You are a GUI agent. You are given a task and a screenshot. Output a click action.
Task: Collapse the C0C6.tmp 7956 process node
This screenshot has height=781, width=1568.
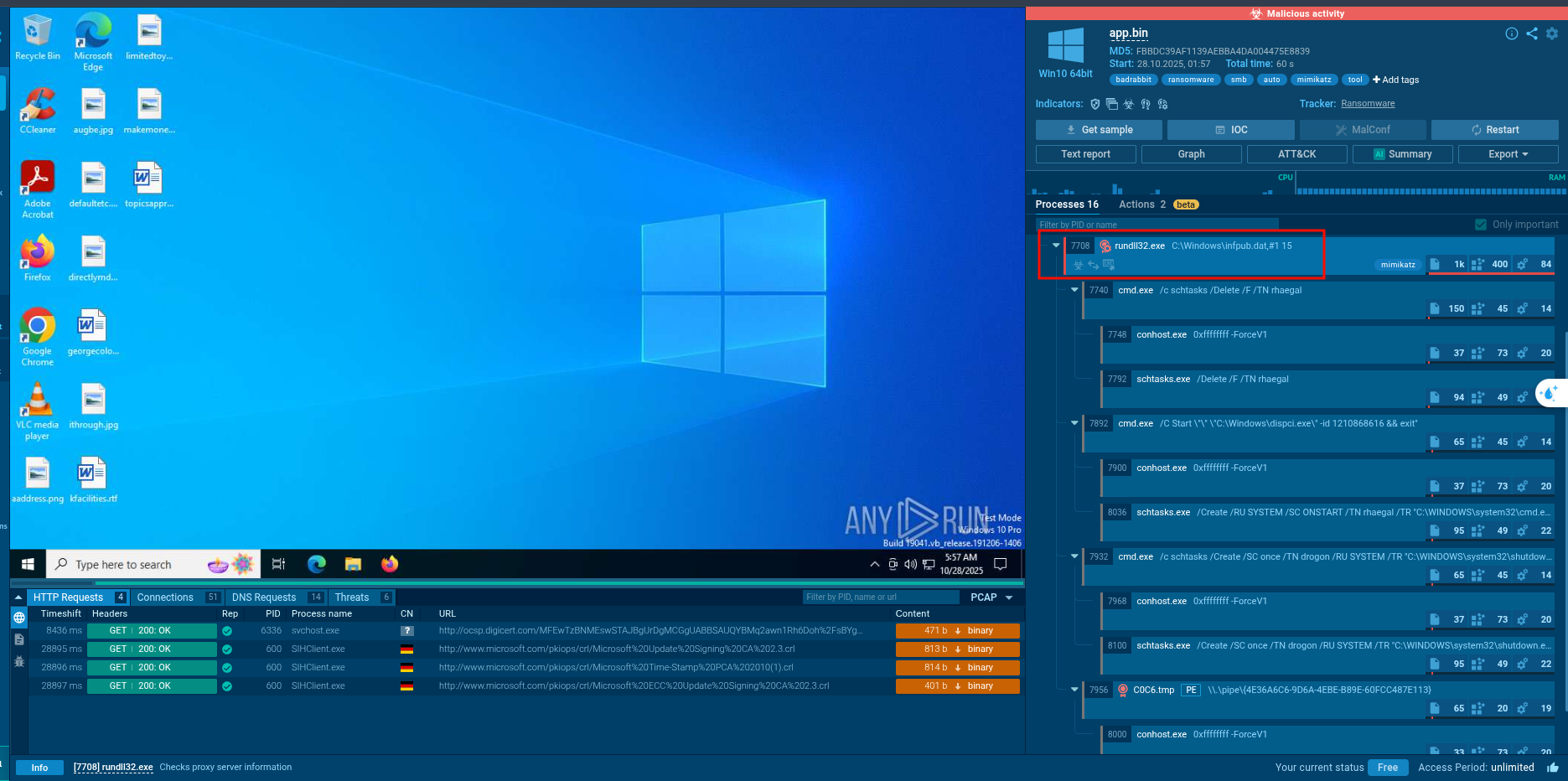(1074, 690)
